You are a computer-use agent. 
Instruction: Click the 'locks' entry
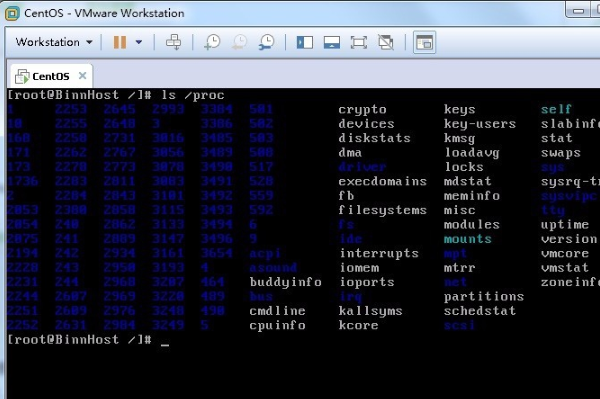(x=464, y=167)
